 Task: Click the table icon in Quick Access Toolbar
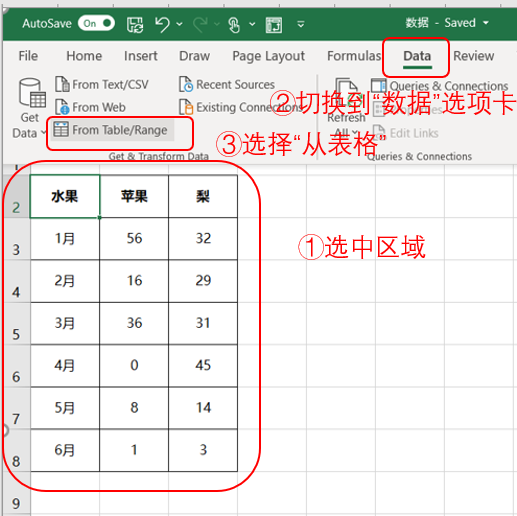pos(274,25)
